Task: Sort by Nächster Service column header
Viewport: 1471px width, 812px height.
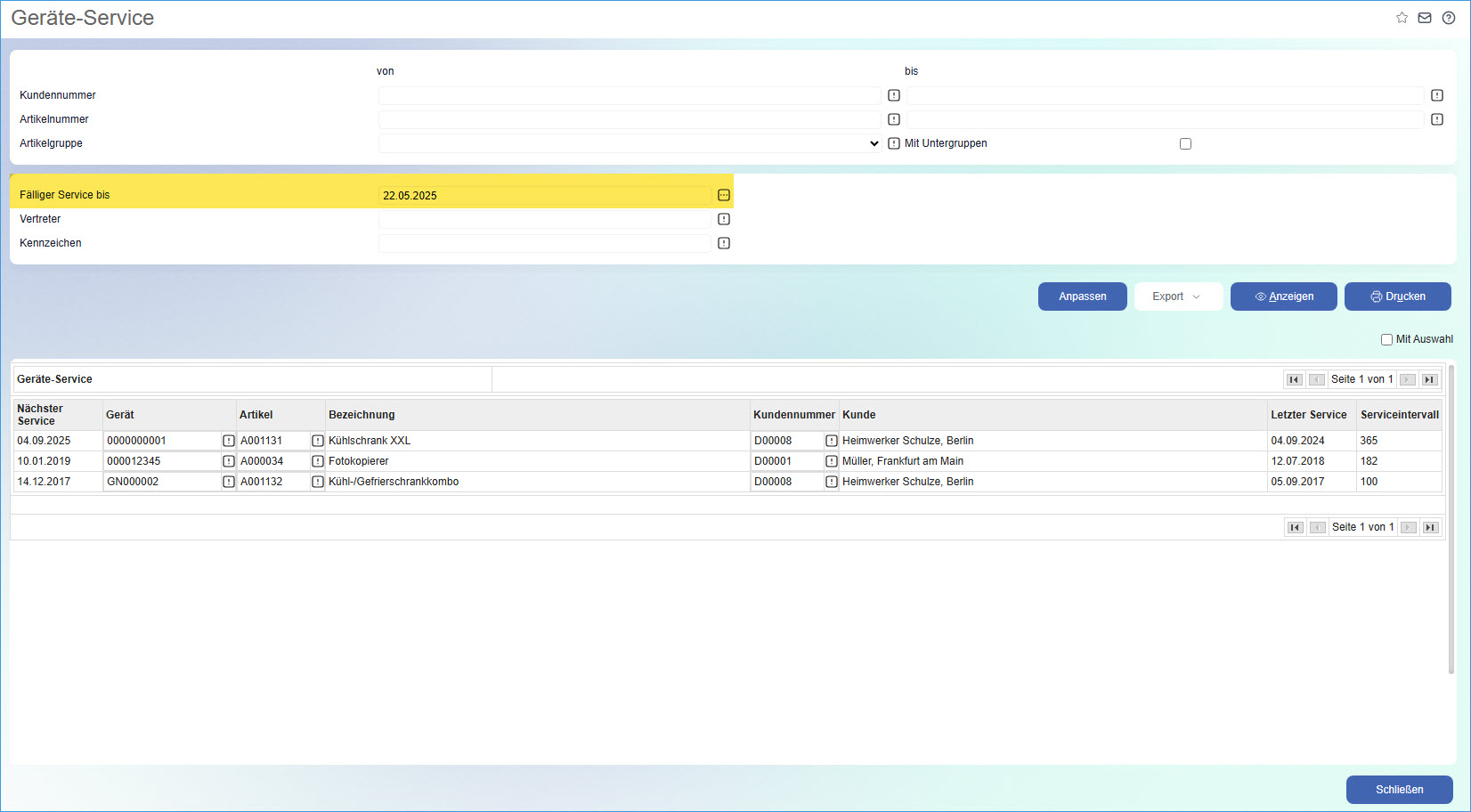Action: (40, 415)
